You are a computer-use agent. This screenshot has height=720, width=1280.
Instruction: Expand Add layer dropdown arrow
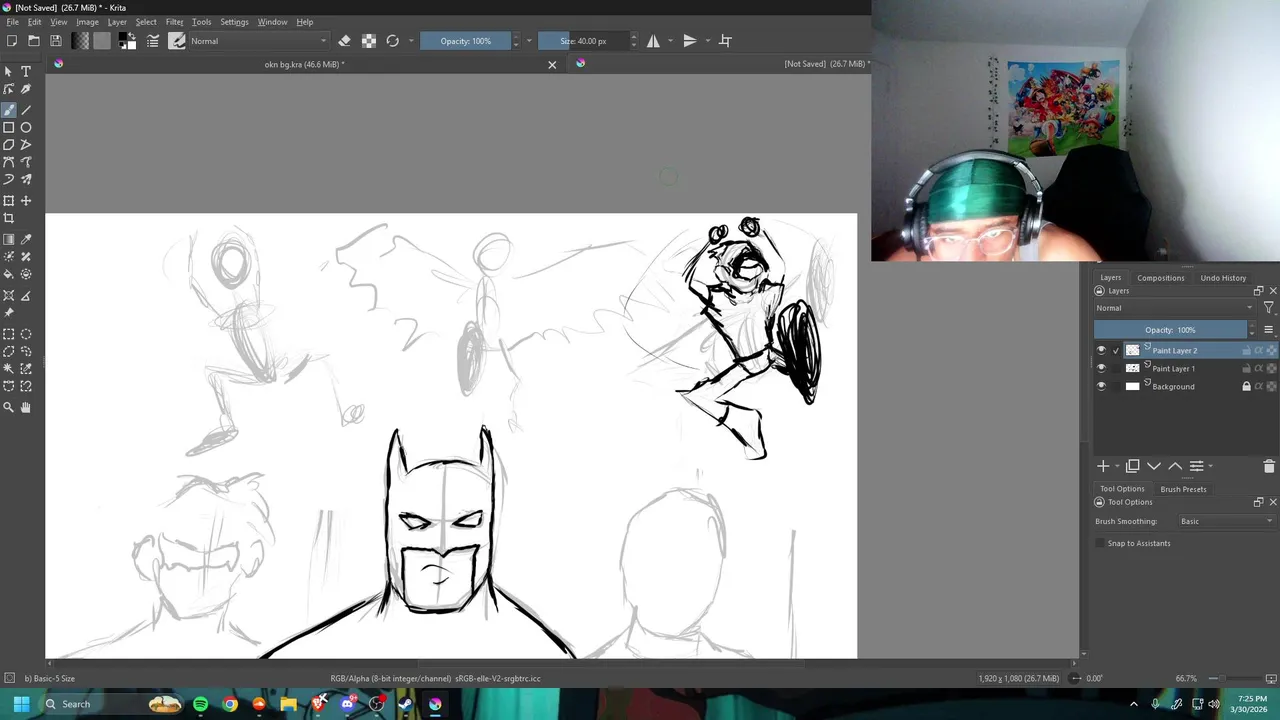click(x=1117, y=466)
